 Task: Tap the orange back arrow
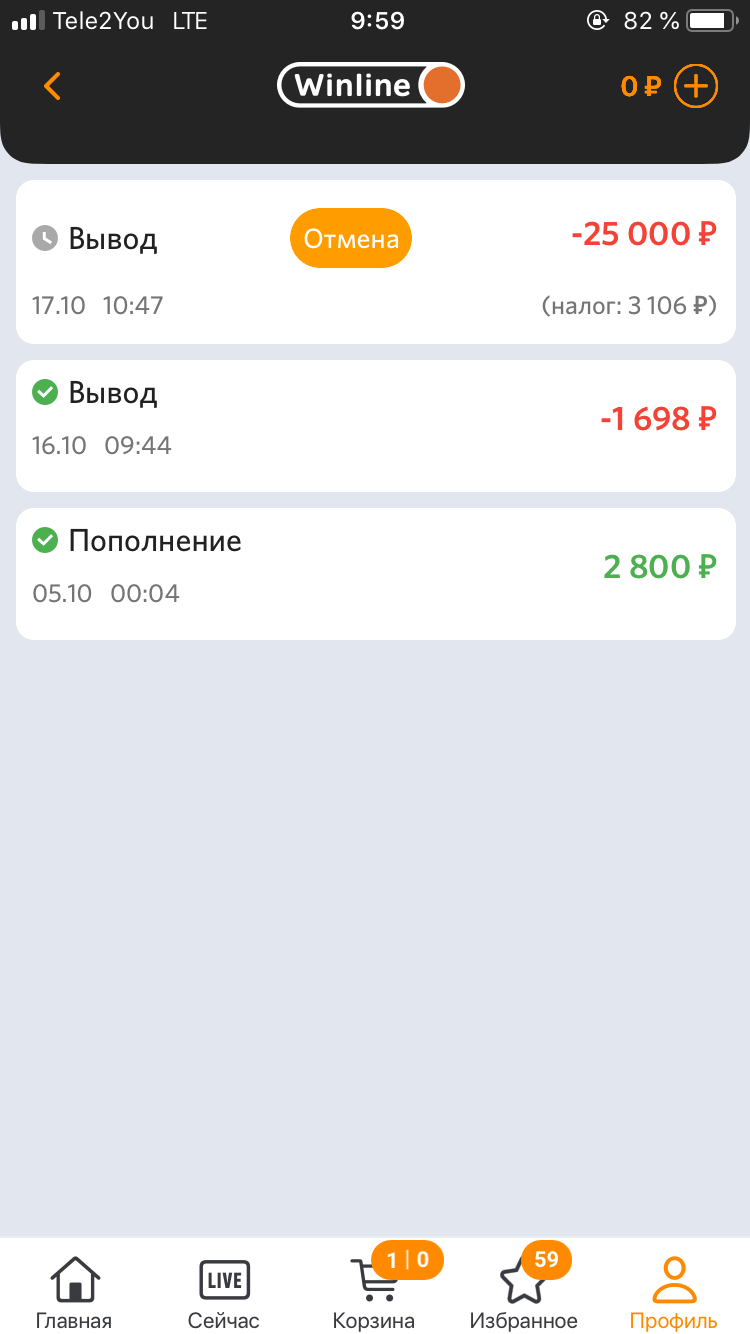(x=53, y=86)
